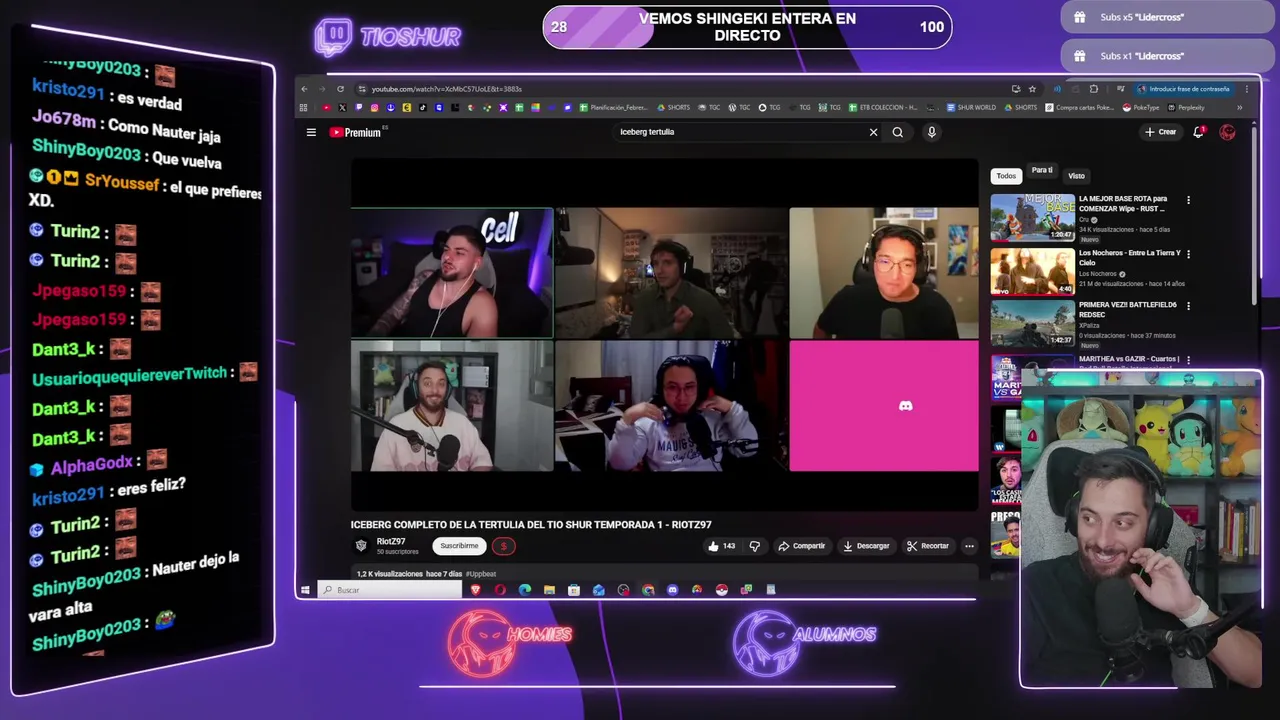Viewport: 1280px width, 720px height.
Task: Go back with the browser back arrow
Action: click(305, 89)
